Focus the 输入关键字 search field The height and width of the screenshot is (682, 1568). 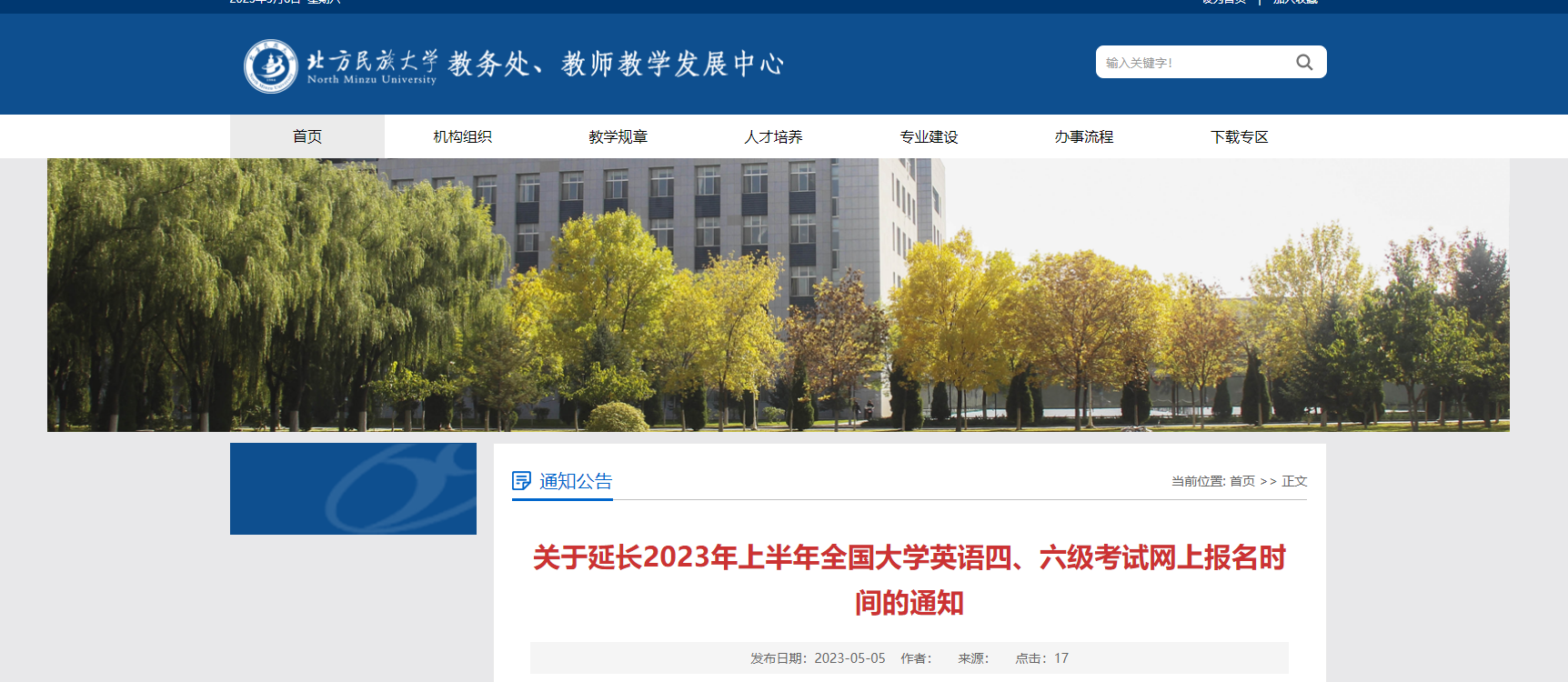click(1191, 63)
